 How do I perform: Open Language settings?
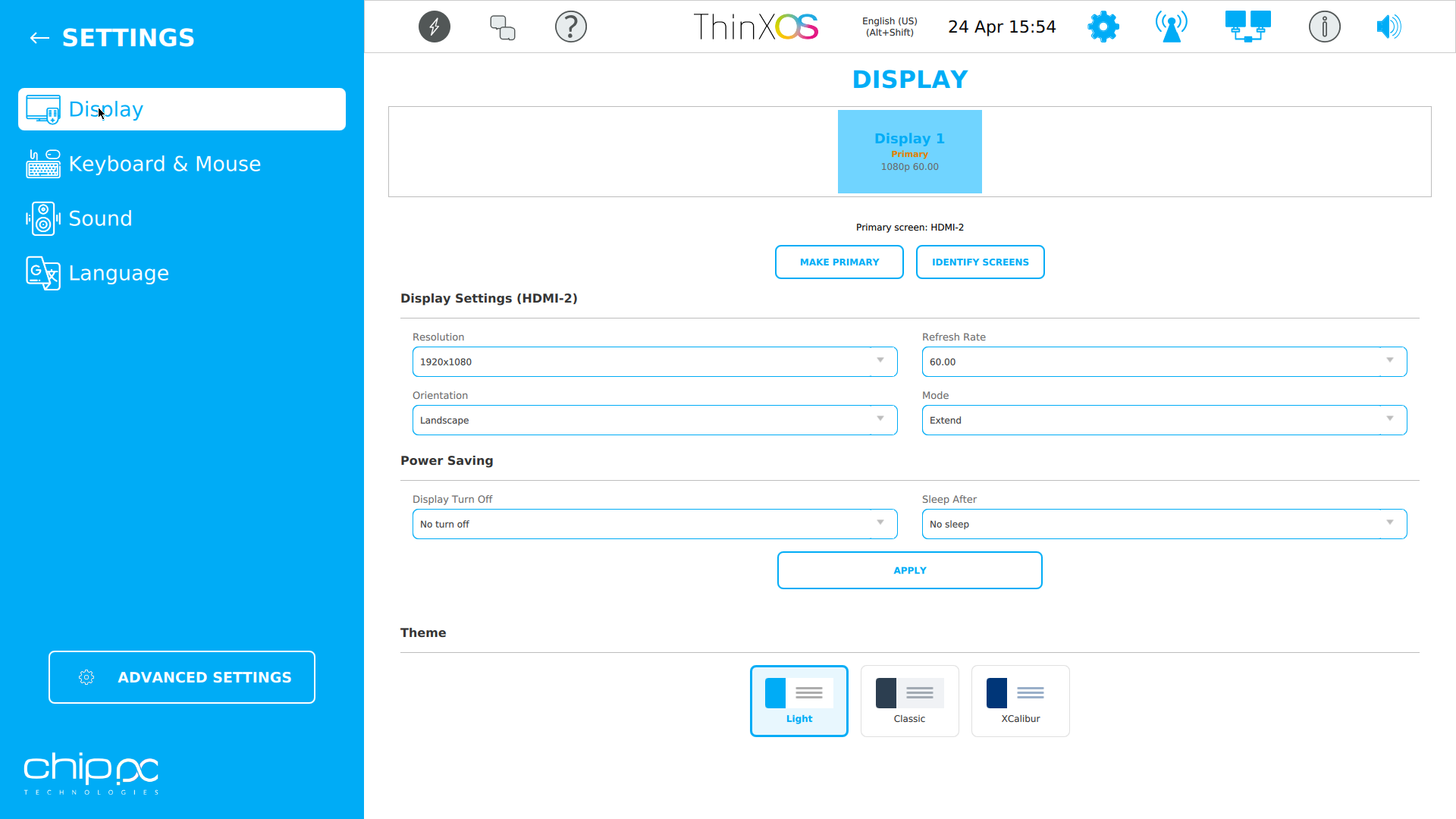click(182, 273)
